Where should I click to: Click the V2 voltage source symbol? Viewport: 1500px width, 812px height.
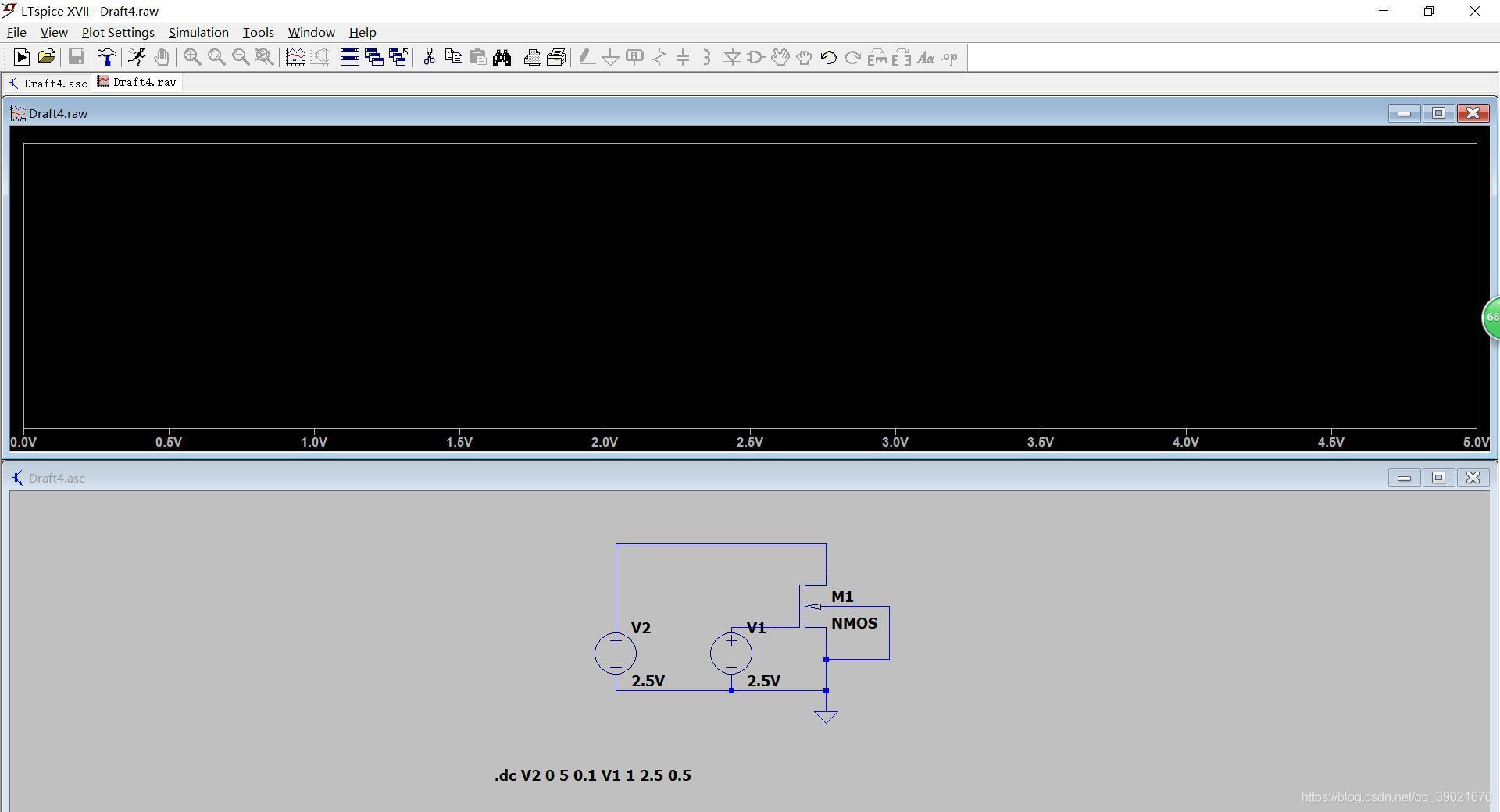pyautogui.click(x=616, y=654)
